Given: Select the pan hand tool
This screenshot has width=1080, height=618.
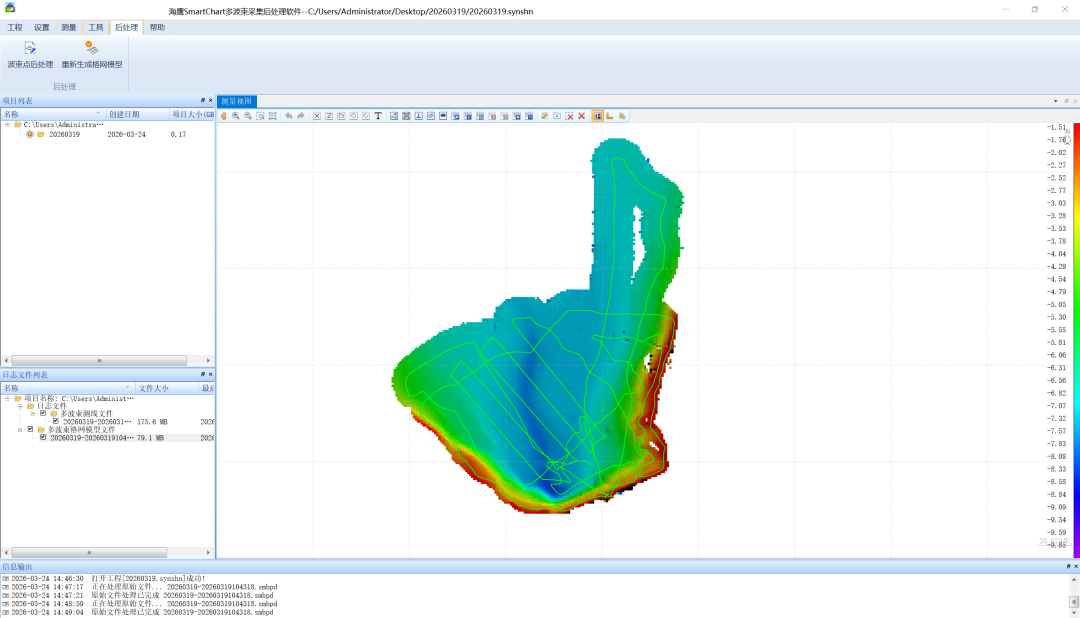Looking at the screenshot, I should point(223,116).
